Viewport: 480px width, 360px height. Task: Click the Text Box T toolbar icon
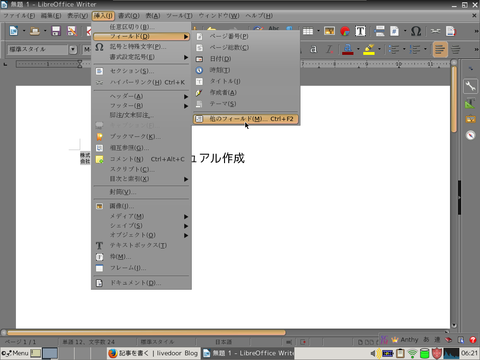click(x=360, y=31)
